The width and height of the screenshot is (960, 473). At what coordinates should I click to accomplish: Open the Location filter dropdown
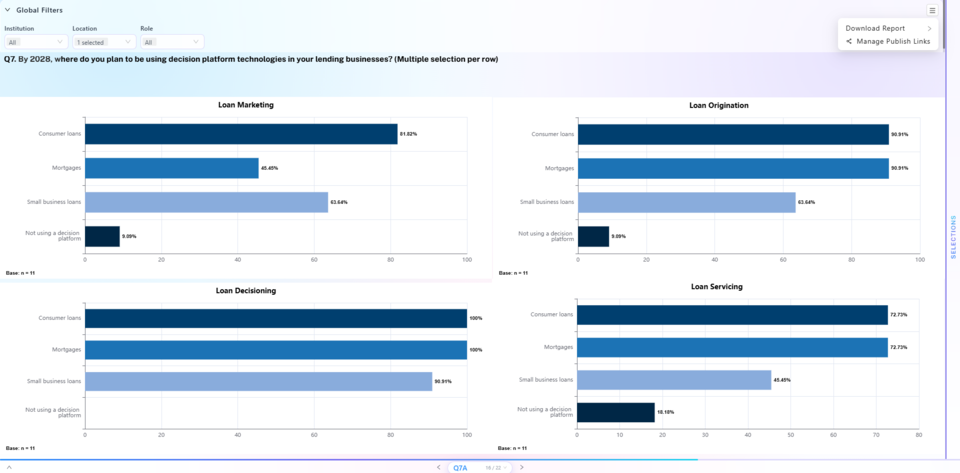(104, 42)
